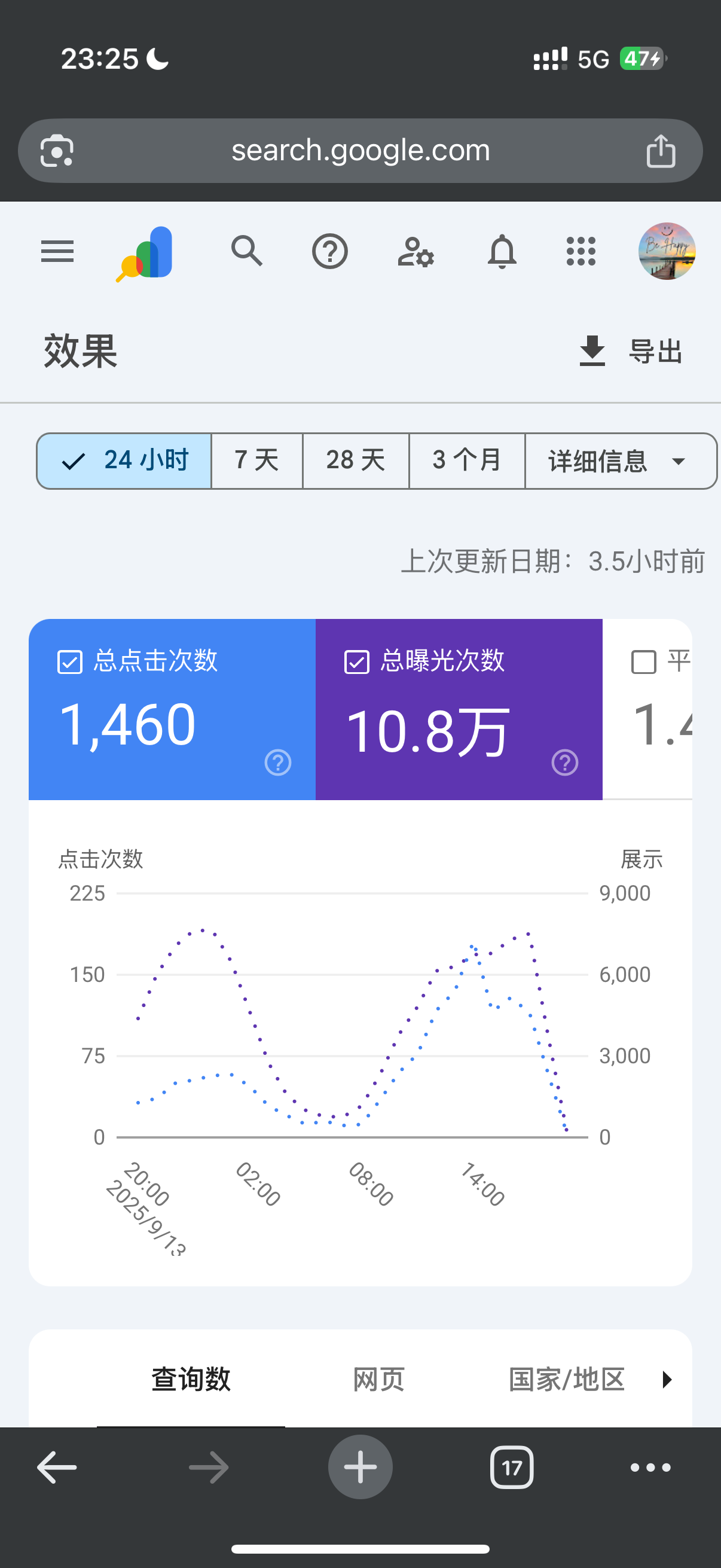The height and width of the screenshot is (1568, 721).
Task: Select the 7 天 date range
Action: click(256, 461)
